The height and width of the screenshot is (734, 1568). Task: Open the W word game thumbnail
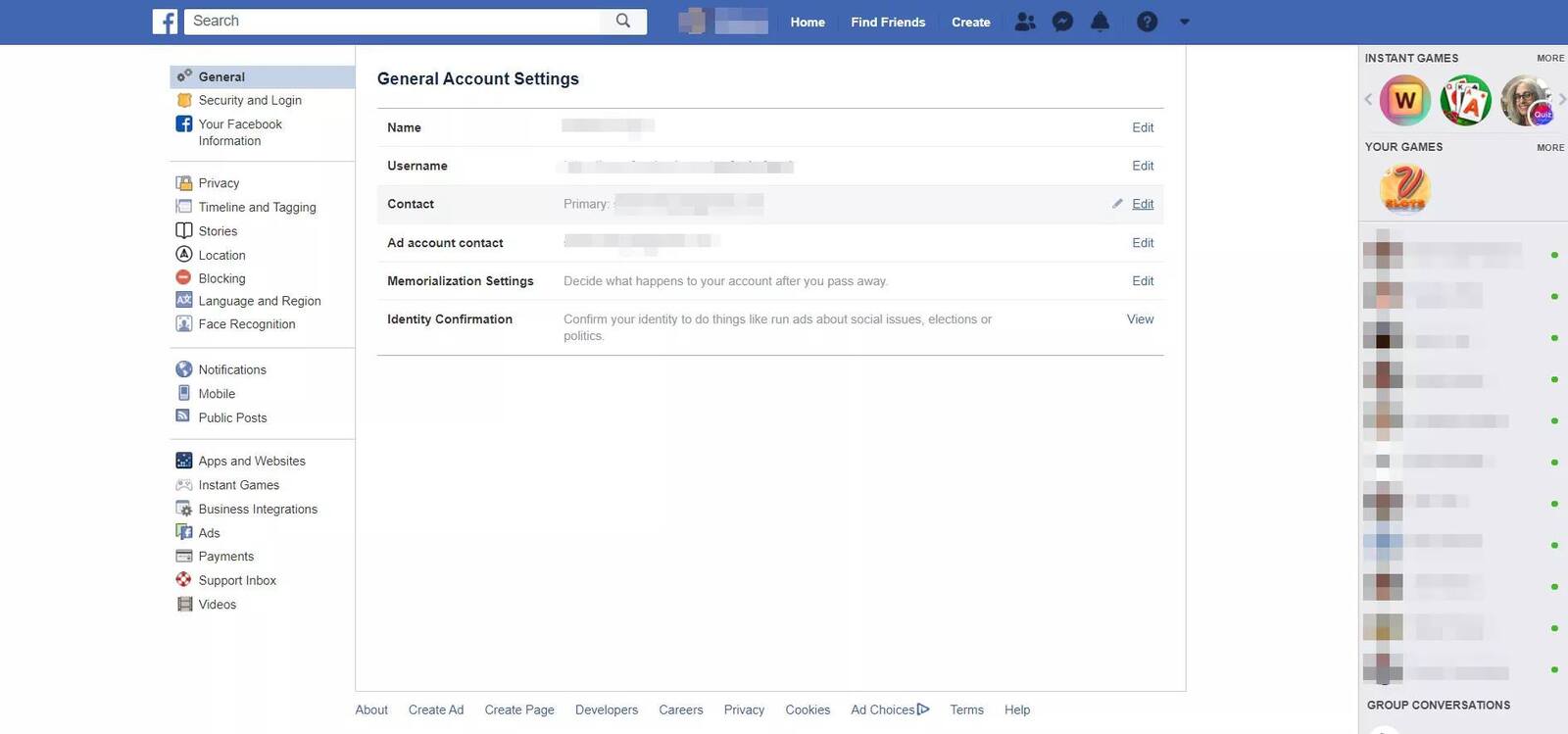click(1405, 100)
